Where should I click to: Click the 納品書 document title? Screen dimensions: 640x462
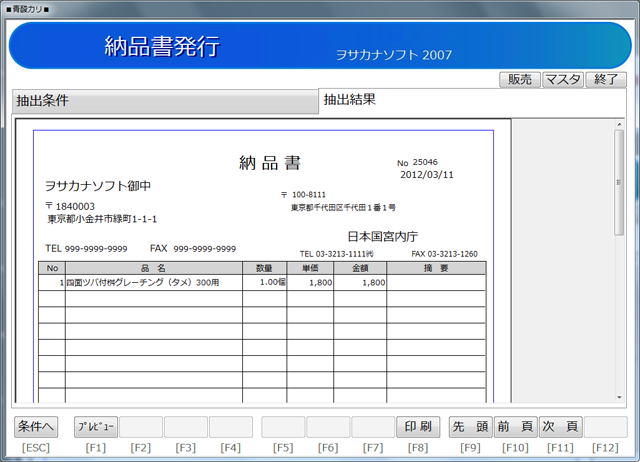point(270,163)
